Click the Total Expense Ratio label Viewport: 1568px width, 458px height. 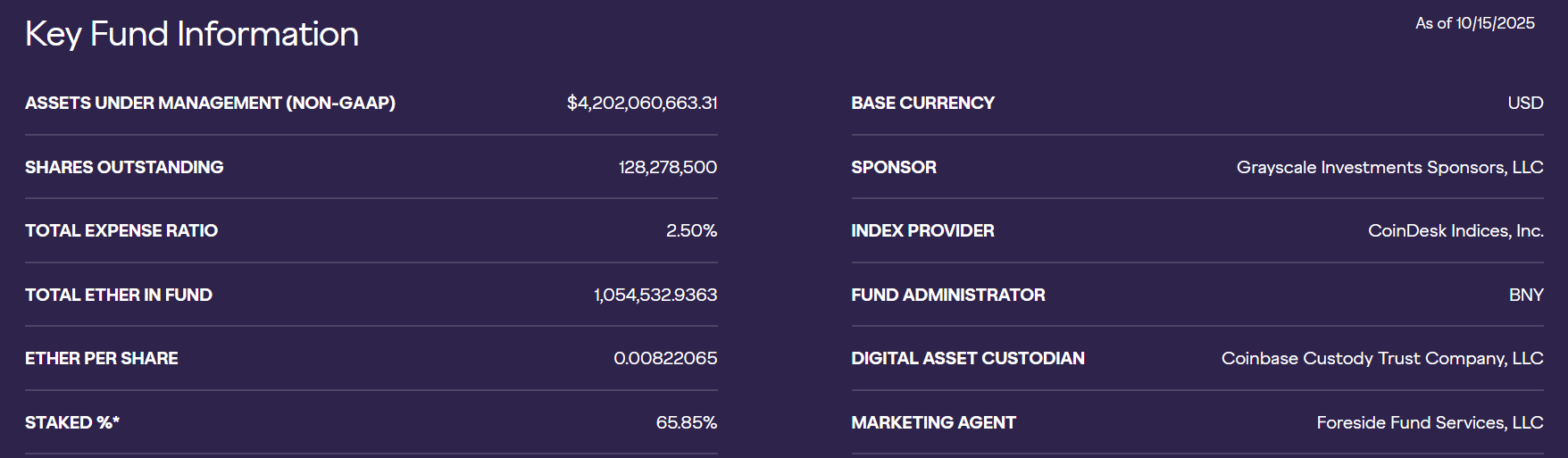(x=121, y=230)
